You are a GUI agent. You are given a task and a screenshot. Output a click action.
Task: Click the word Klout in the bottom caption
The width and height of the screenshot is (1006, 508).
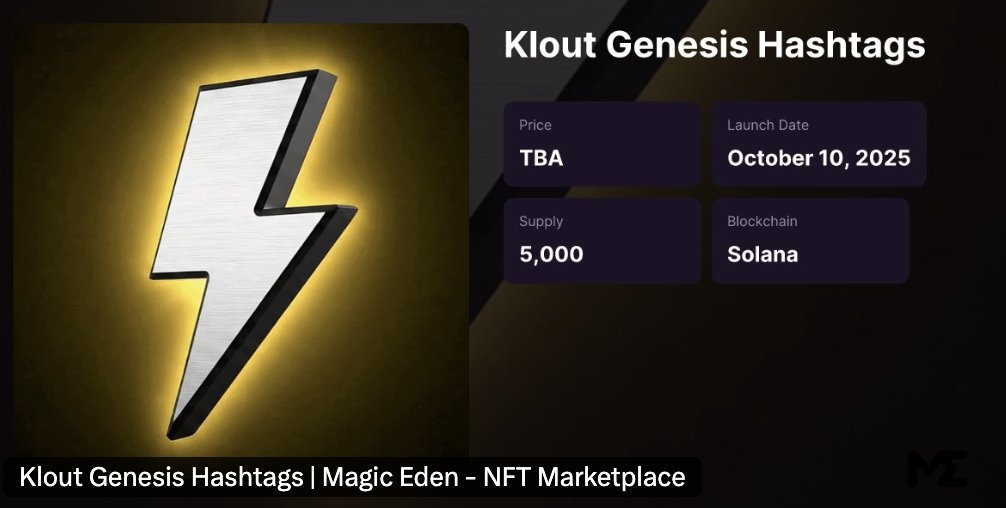tap(51, 477)
